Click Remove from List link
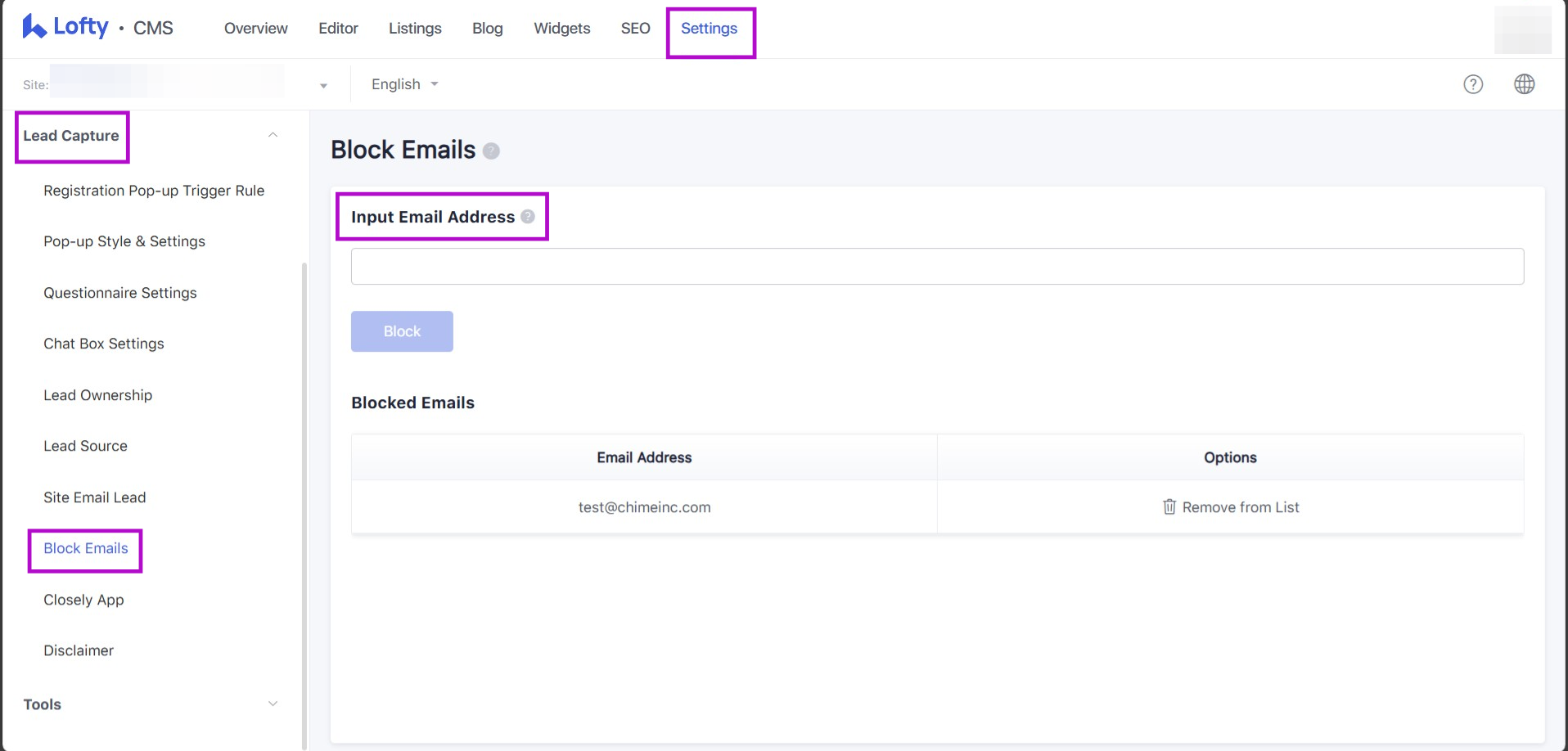 tap(1240, 507)
